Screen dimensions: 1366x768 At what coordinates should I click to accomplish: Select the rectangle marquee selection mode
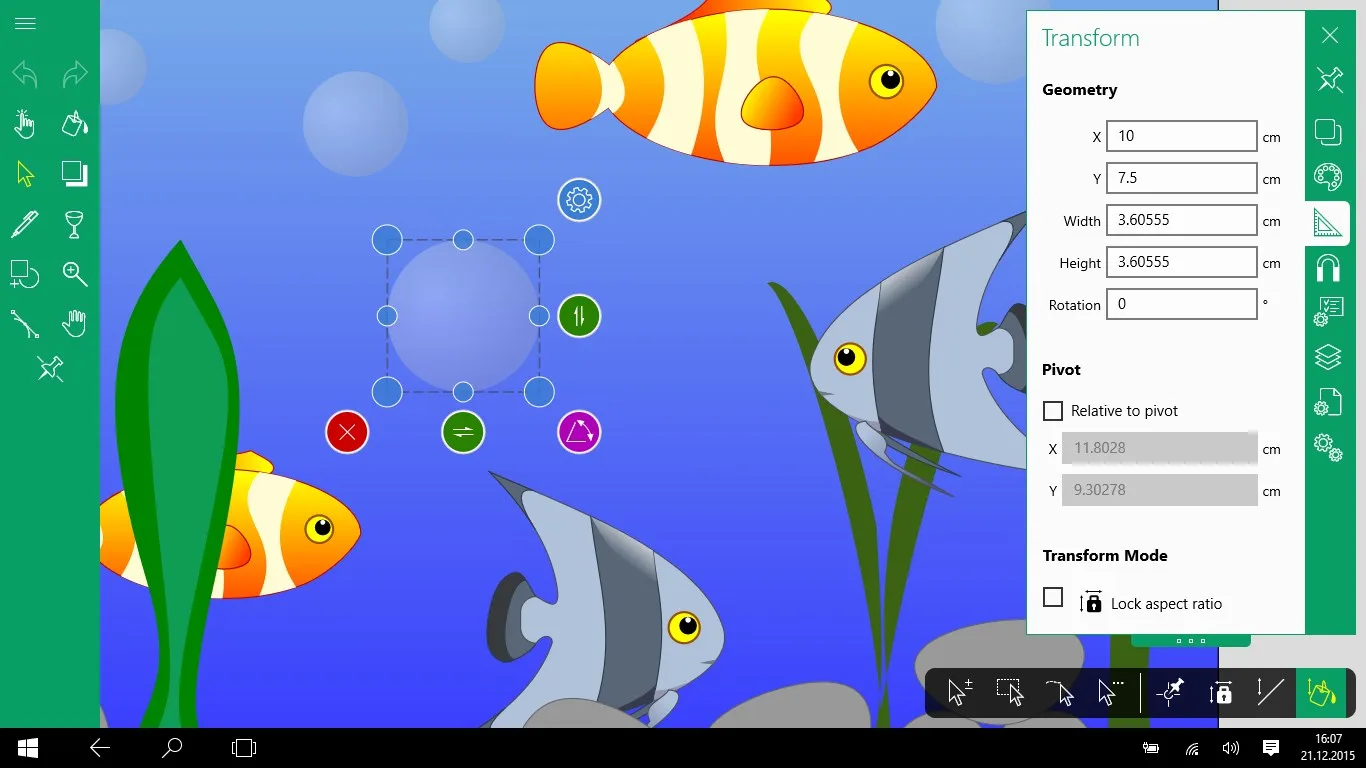click(1010, 692)
